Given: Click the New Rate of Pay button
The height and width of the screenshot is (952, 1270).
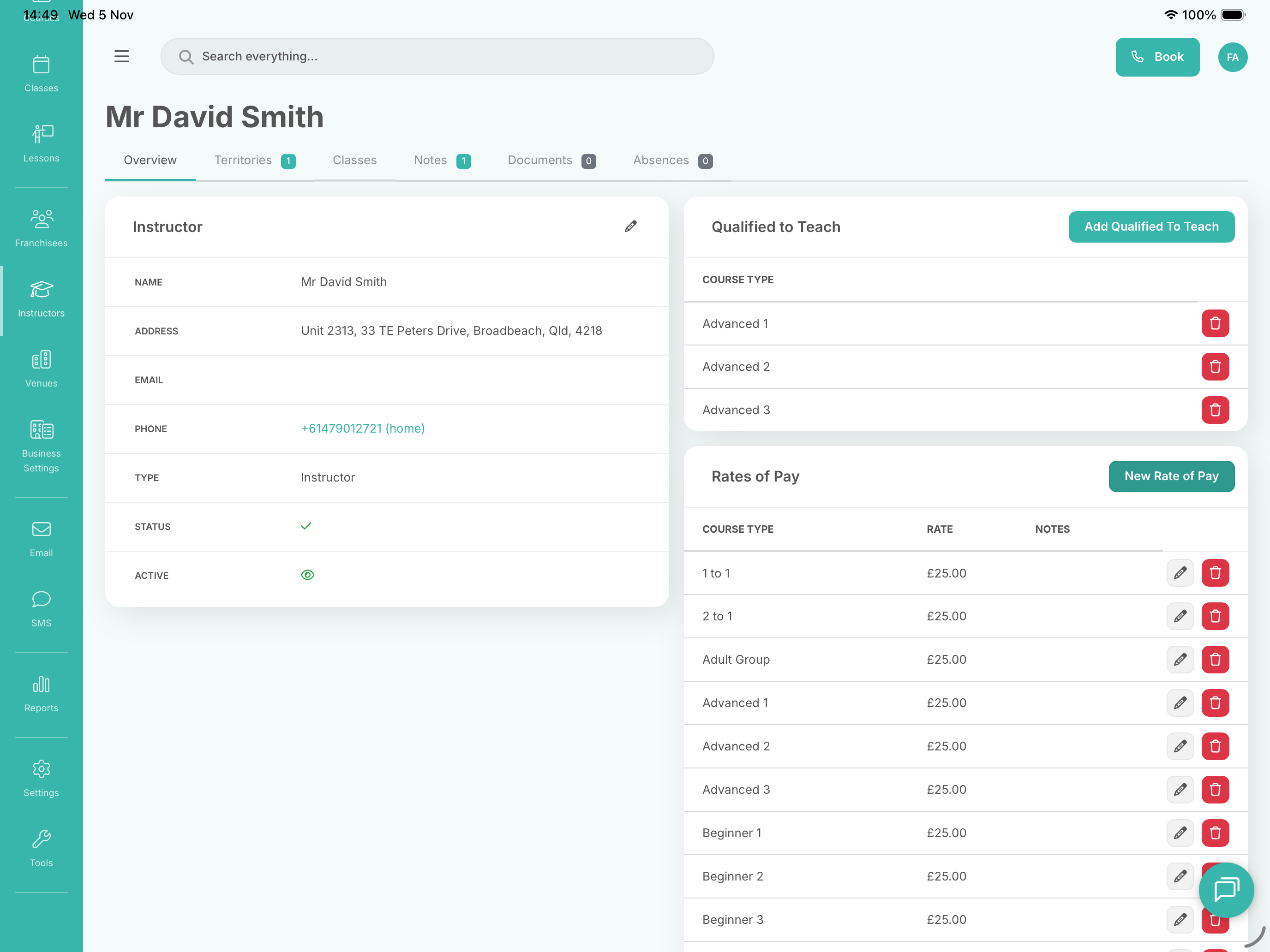Looking at the screenshot, I should click(x=1171, y=476).
